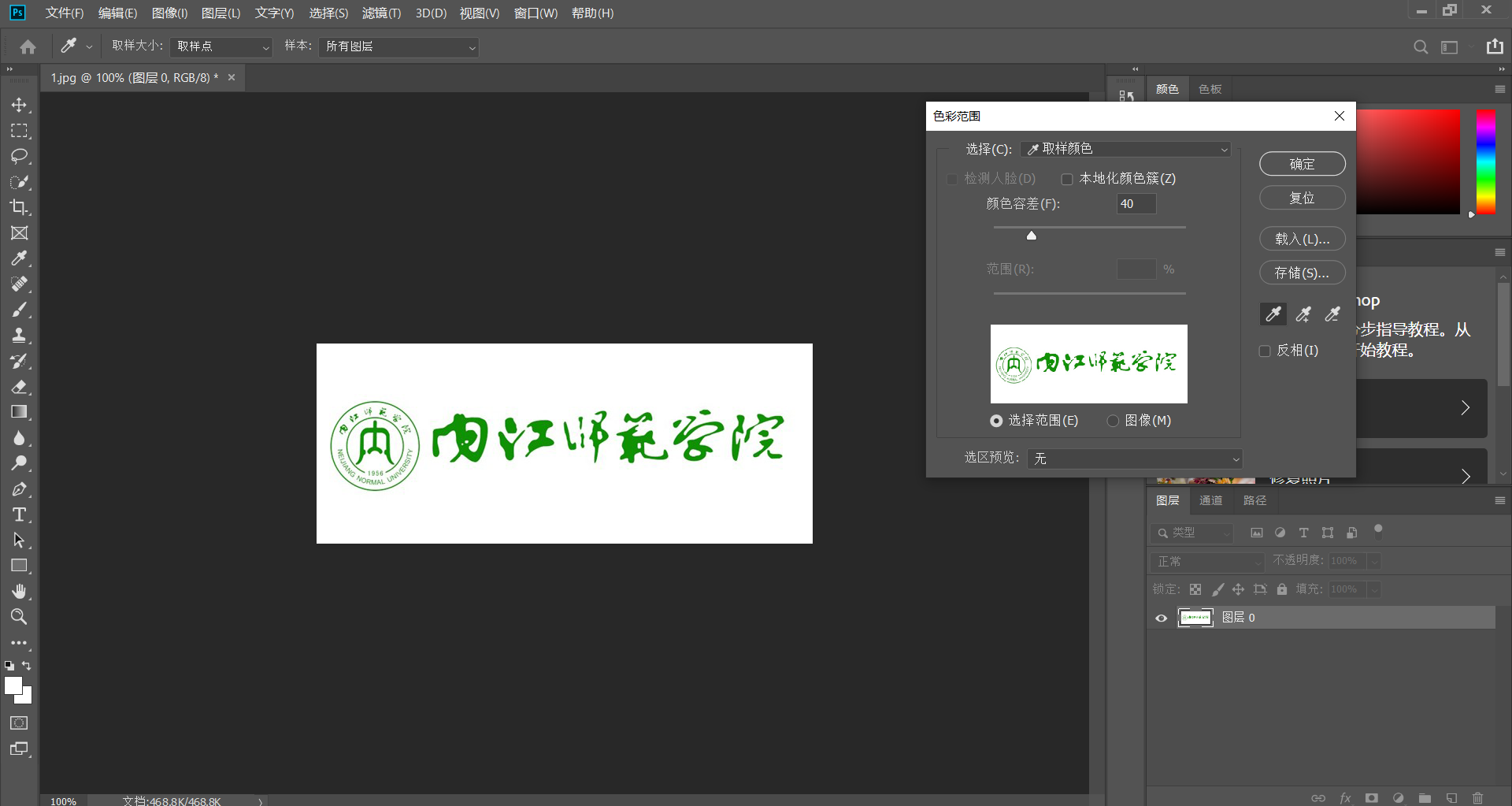Screen dimensions: 1512x806
Task: Select the Path Selection tool
Action: click(19, 540)
